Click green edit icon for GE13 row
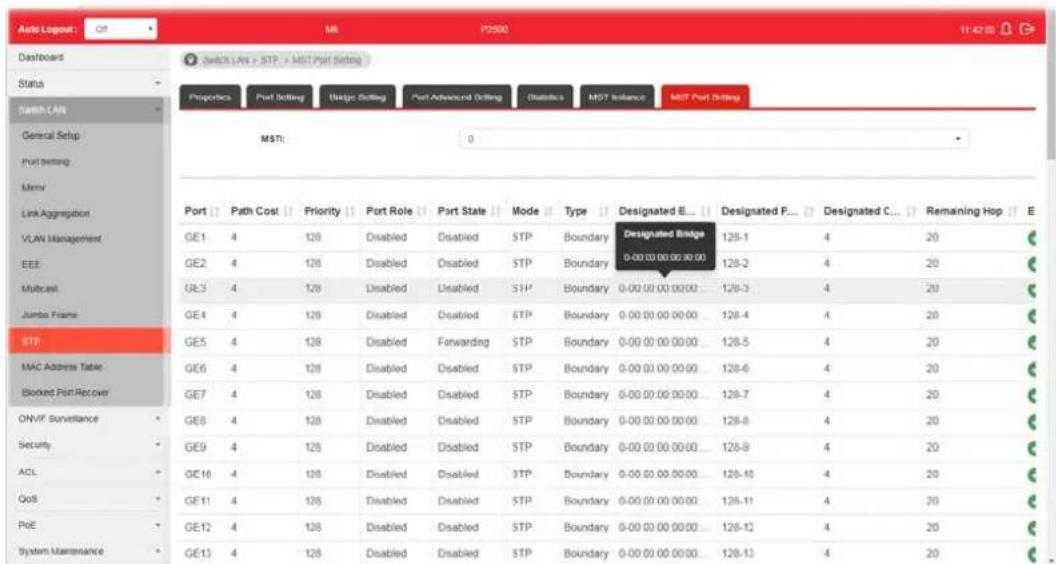The image size is (1056, 564). click(1031, 553)
